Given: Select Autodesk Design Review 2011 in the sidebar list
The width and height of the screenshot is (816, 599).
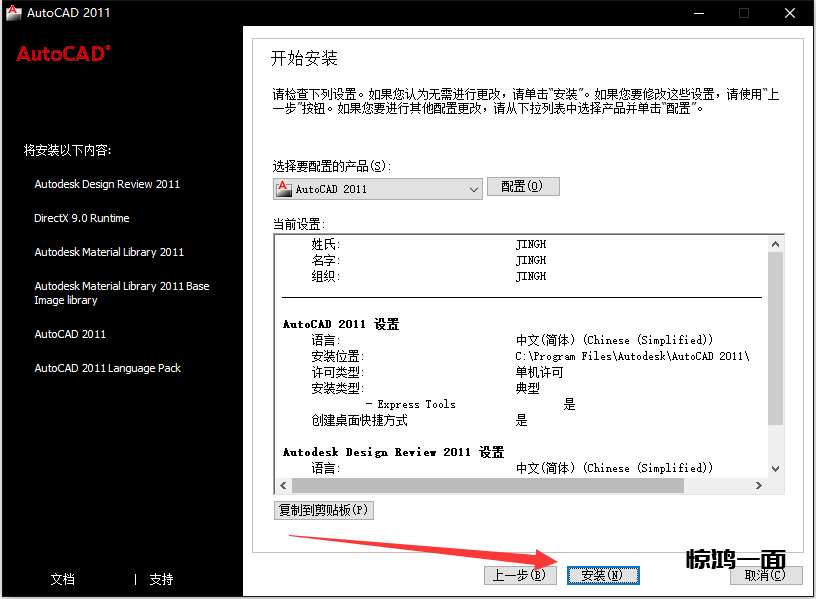Looking at the screenshot, I should point(107,184).
